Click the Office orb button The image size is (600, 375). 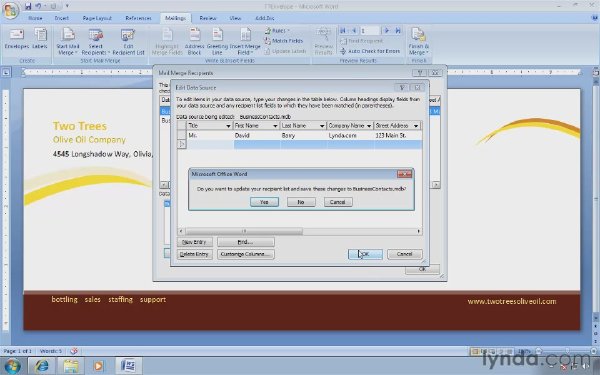point(10,10)
